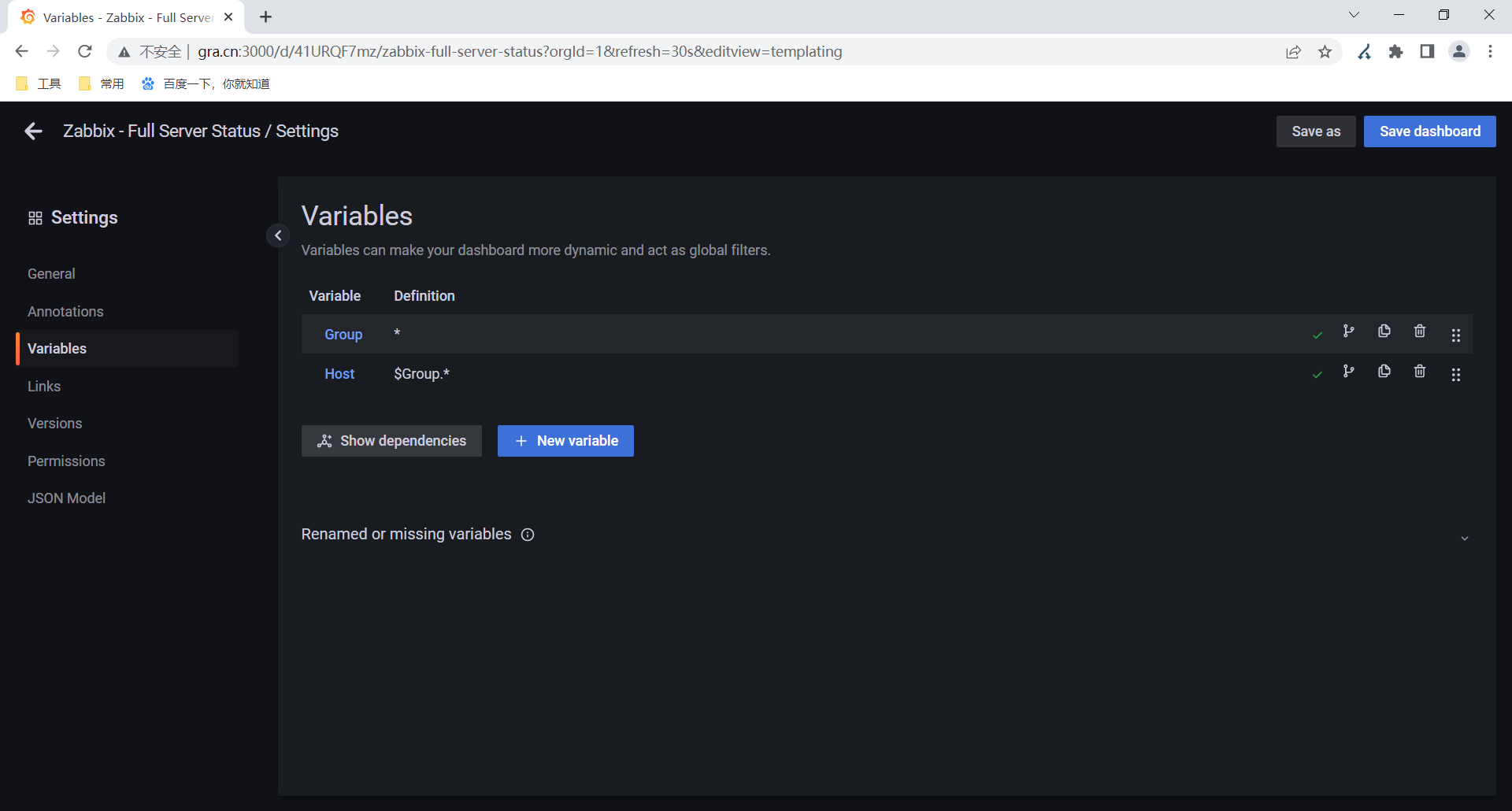Open the 工具 bookmarks folder
The image size is (1512, 811).
tap(39, 84)
